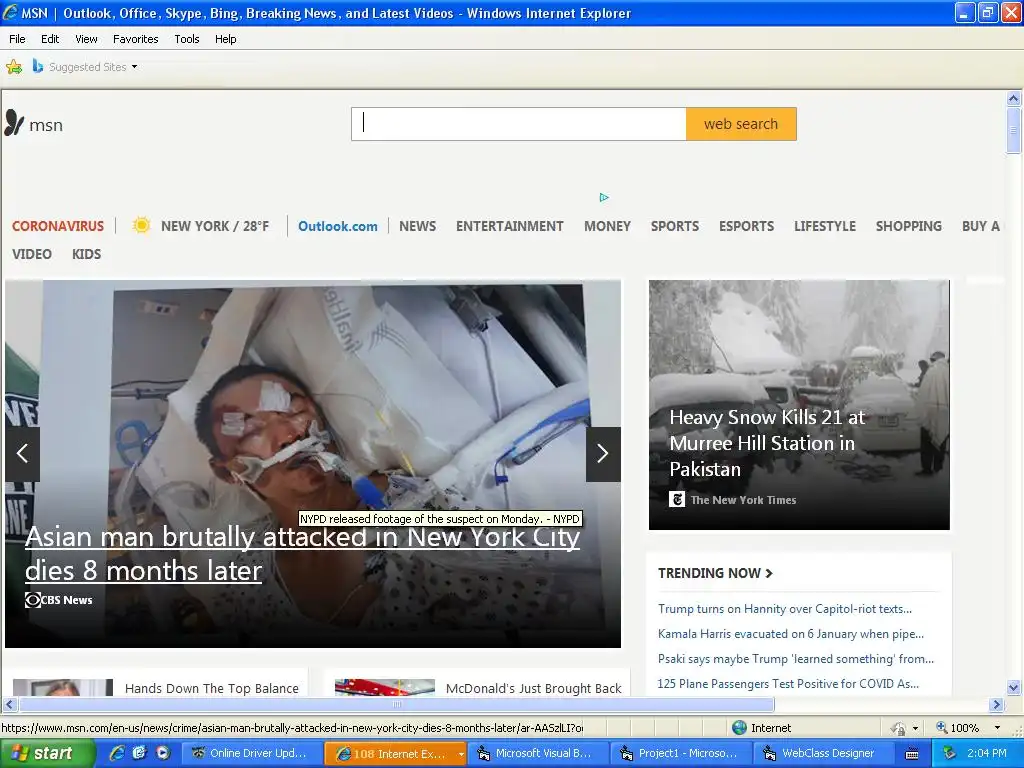Click the horizontal scrollbar right arrow

click(997, 705)
